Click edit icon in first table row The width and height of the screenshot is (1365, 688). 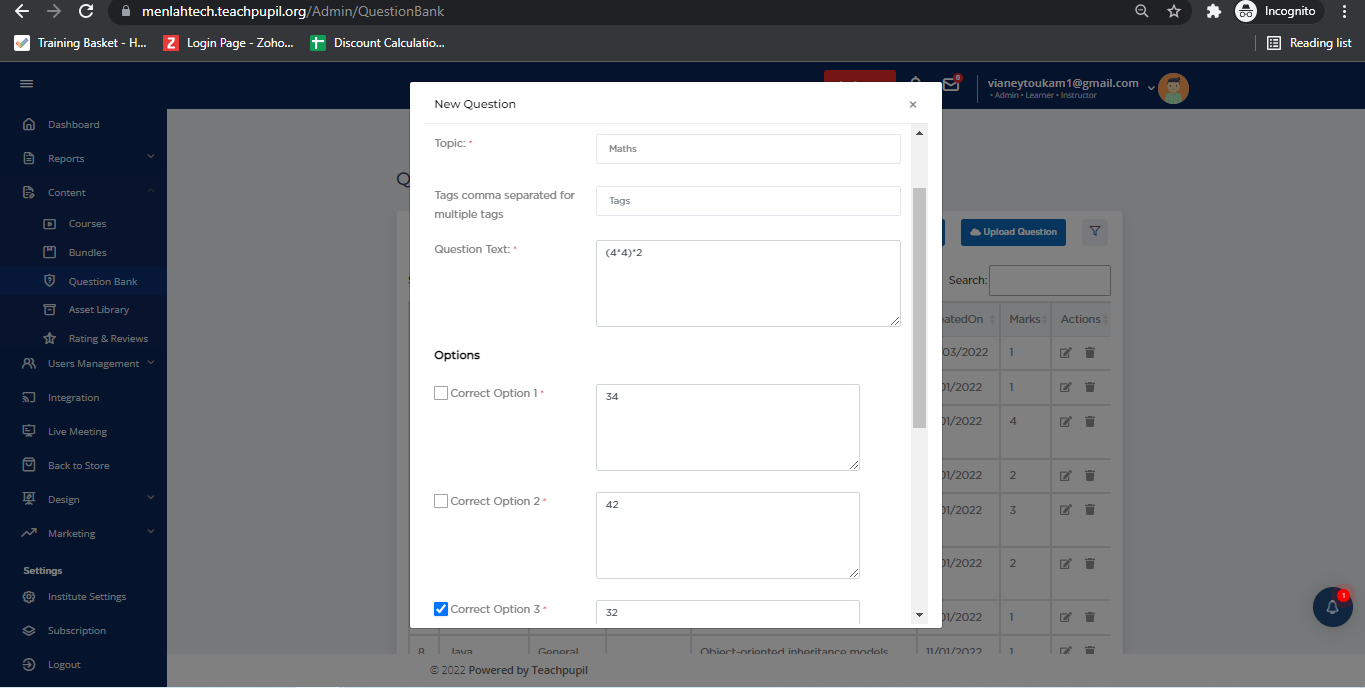click(1066, 353)
